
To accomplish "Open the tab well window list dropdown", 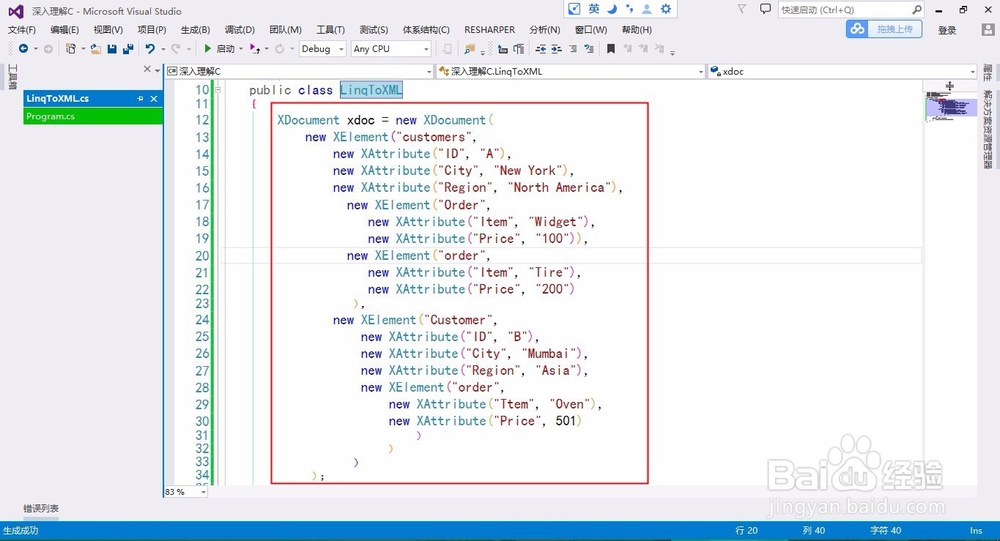I will 158,70.
